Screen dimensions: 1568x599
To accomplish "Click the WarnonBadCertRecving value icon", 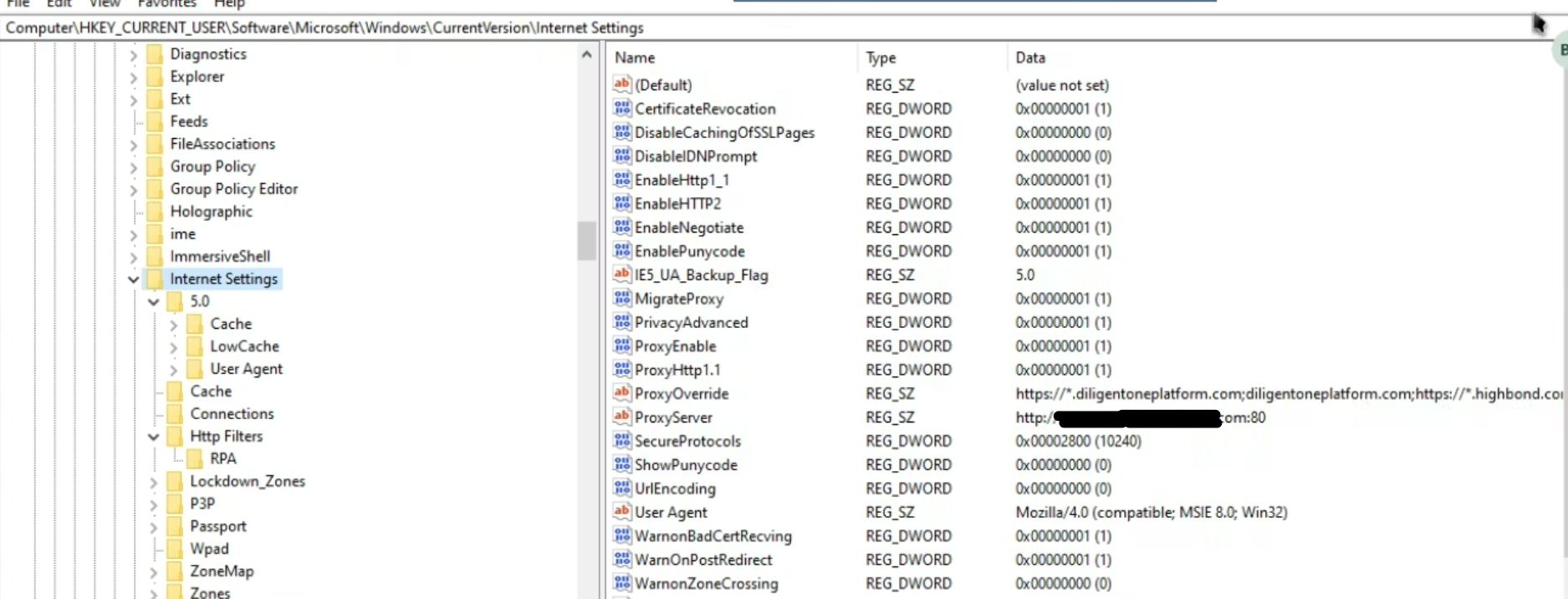I will coord(622,535).
